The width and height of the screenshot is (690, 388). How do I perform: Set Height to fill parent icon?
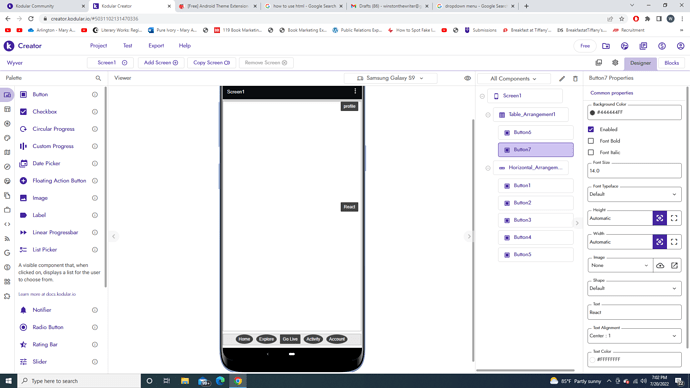674,218
